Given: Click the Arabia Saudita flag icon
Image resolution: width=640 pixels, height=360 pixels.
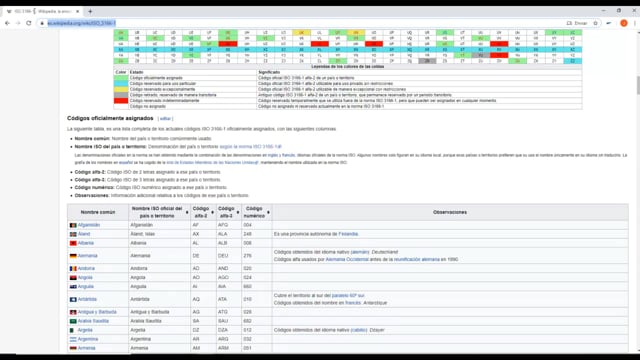Looking at the screenshot, I should 73,321.
